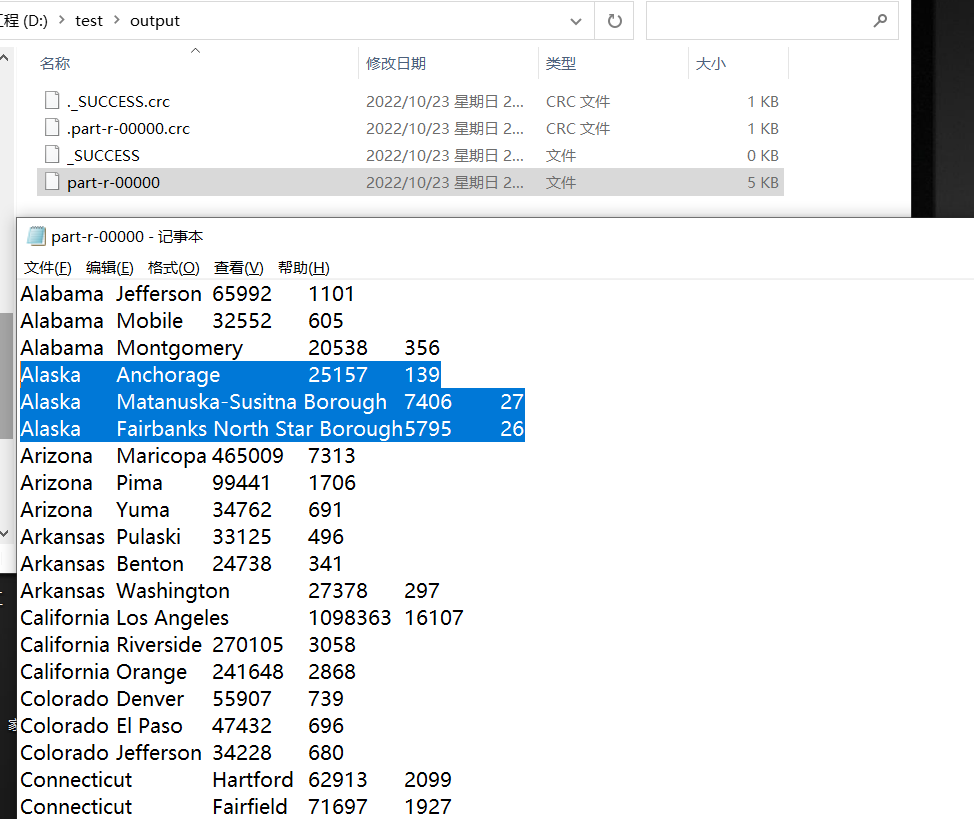The width and height of the screenshot is (974, 819).
Task: Click the word Fairfield in Notepad
Action: coord(250,807)
